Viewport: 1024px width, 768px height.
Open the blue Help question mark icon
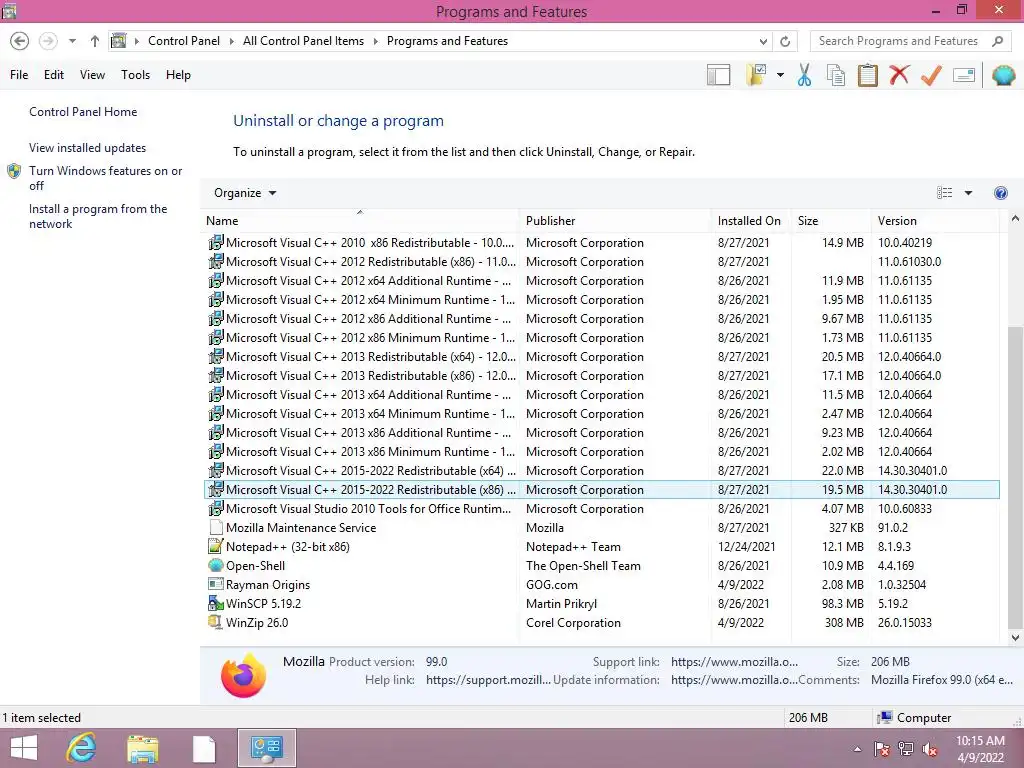pyautogui.click(x=1000, y=193)
